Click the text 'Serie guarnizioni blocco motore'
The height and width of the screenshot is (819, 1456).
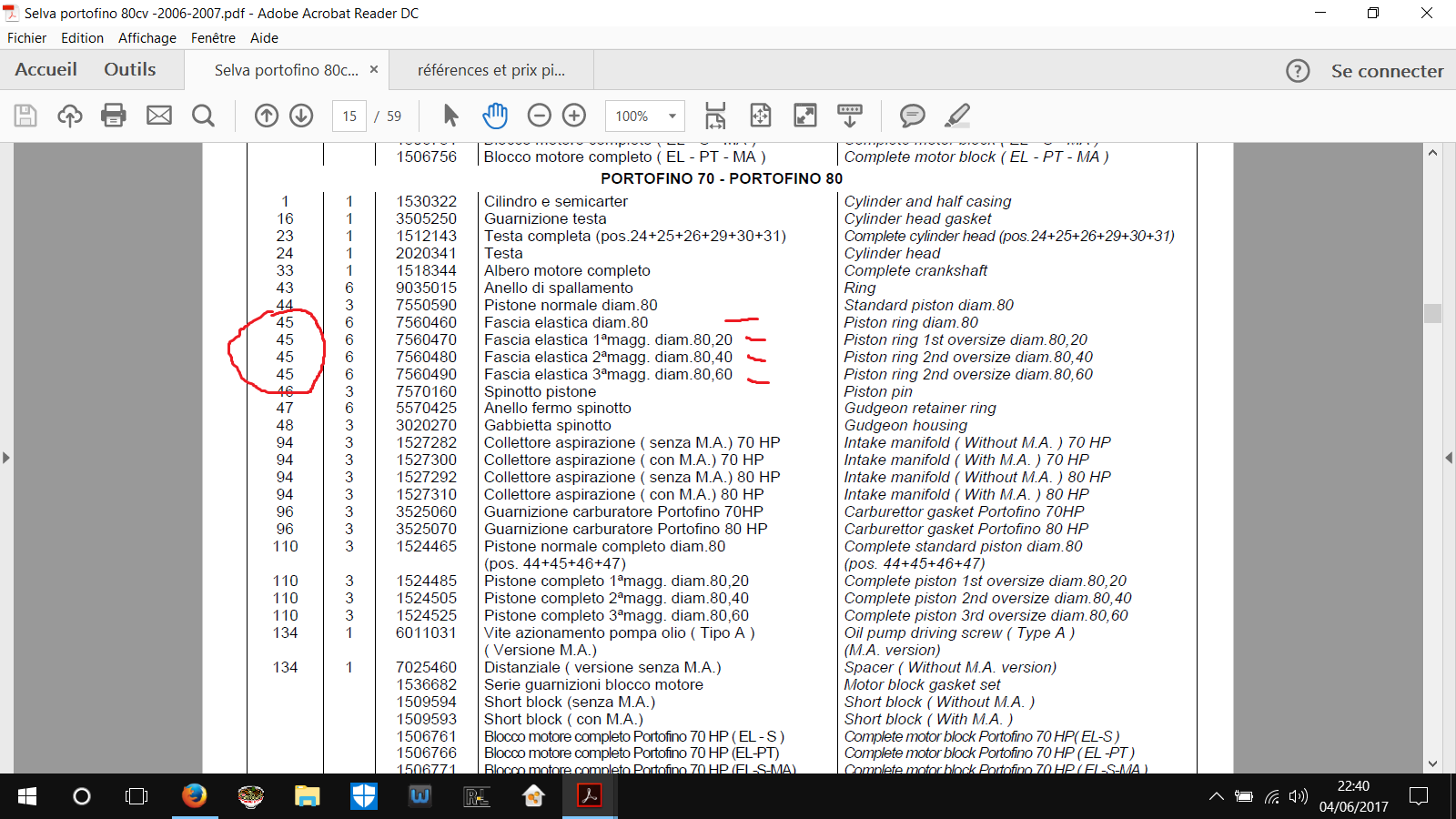[x=593, y=684]
